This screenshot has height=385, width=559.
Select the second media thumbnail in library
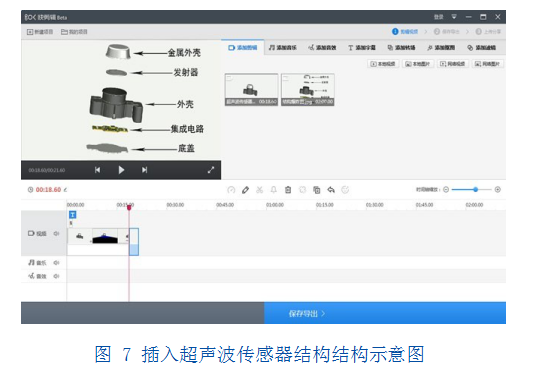(x=308, y=89)
